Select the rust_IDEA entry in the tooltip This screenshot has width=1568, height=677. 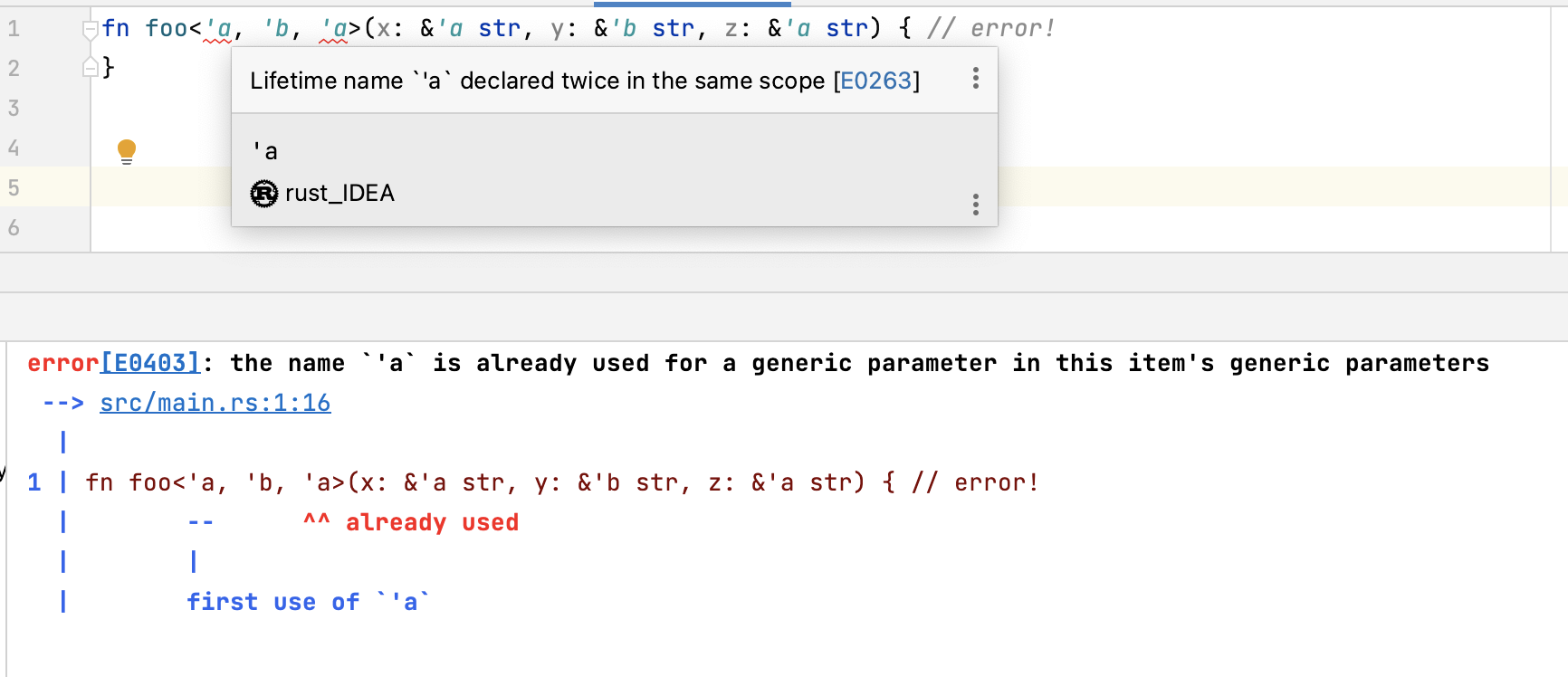[x=339, y=193]
